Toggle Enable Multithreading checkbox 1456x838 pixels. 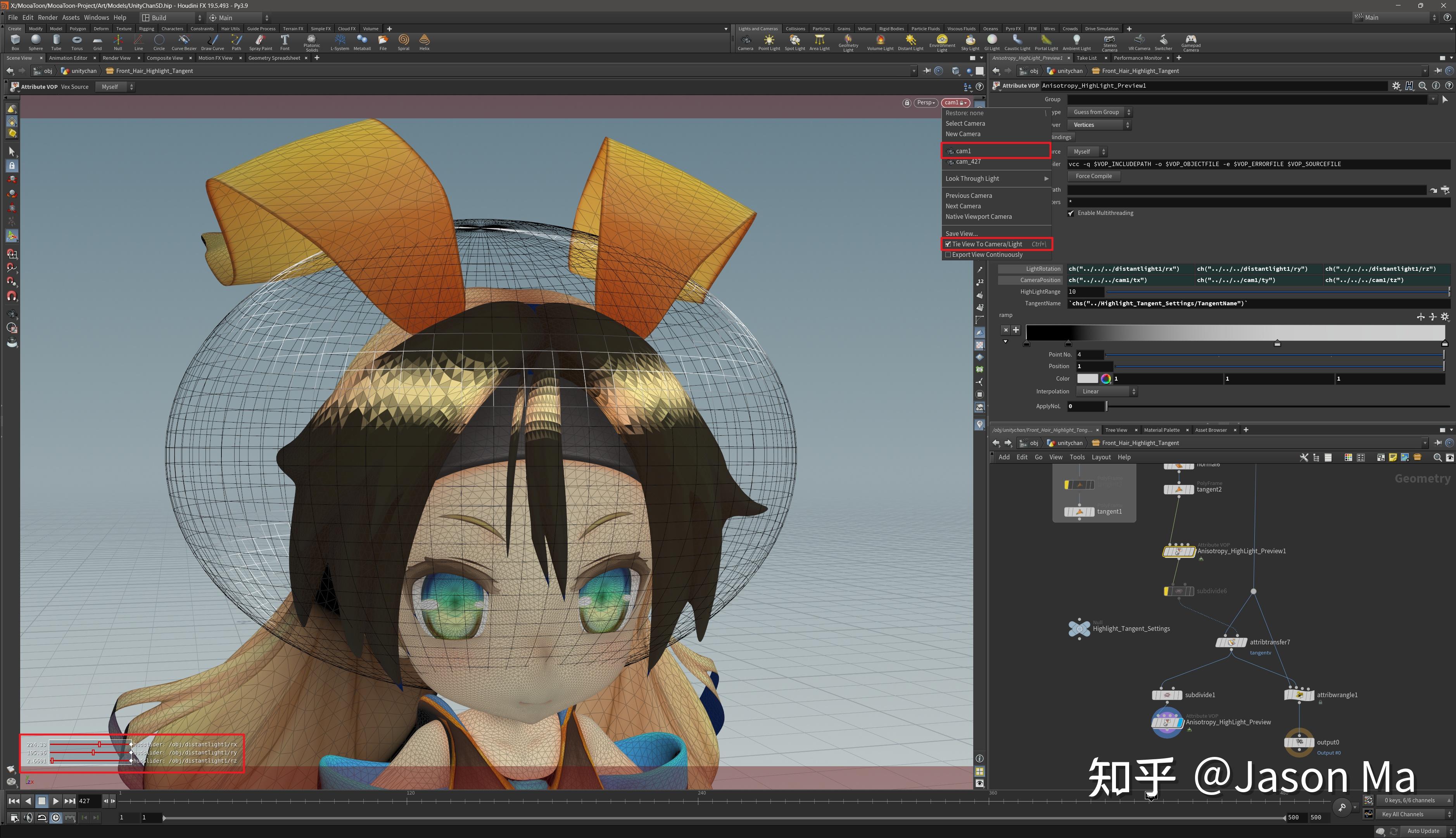coord(1071,213)
